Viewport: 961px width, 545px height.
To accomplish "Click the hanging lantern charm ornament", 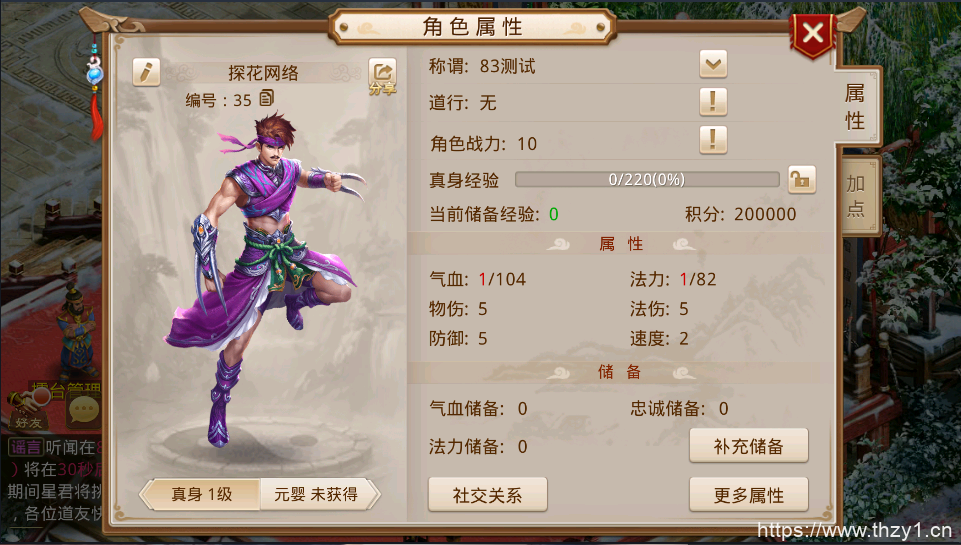I will click(x=95, y=86).
